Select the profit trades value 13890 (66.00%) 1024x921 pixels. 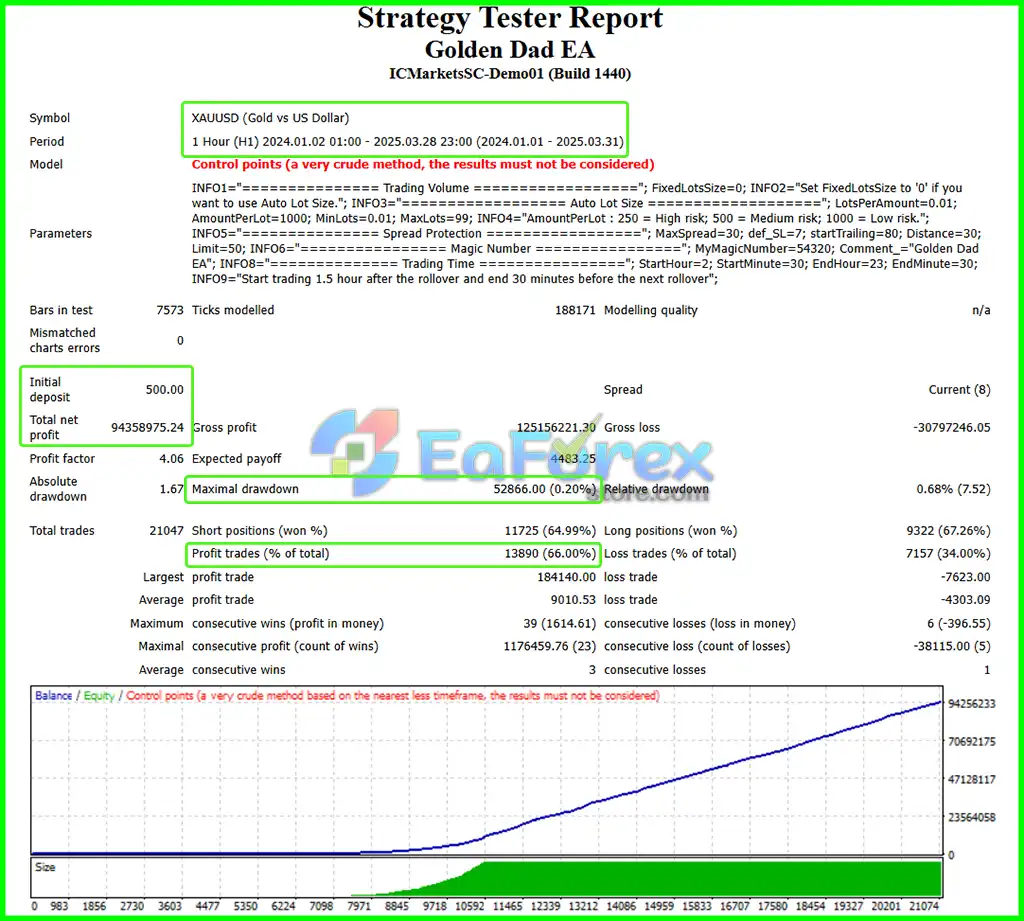point(551,554)
